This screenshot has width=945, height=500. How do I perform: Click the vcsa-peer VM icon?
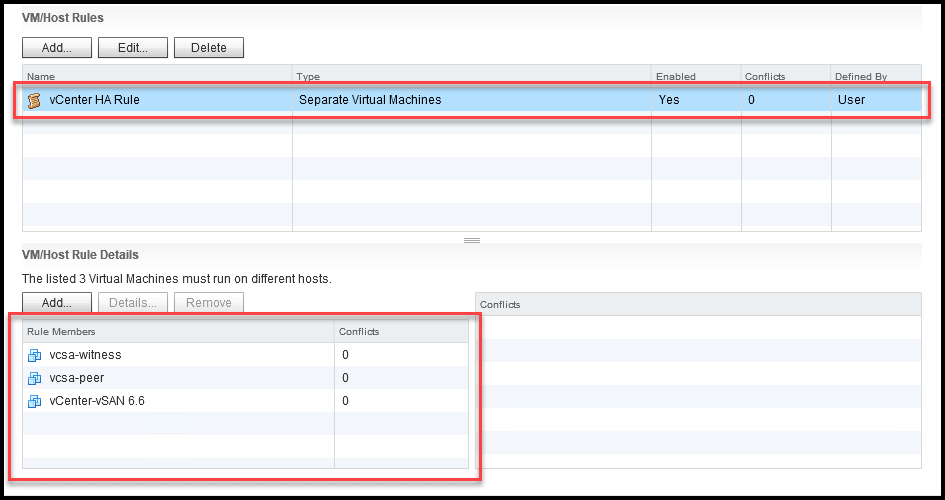point(34,378)
